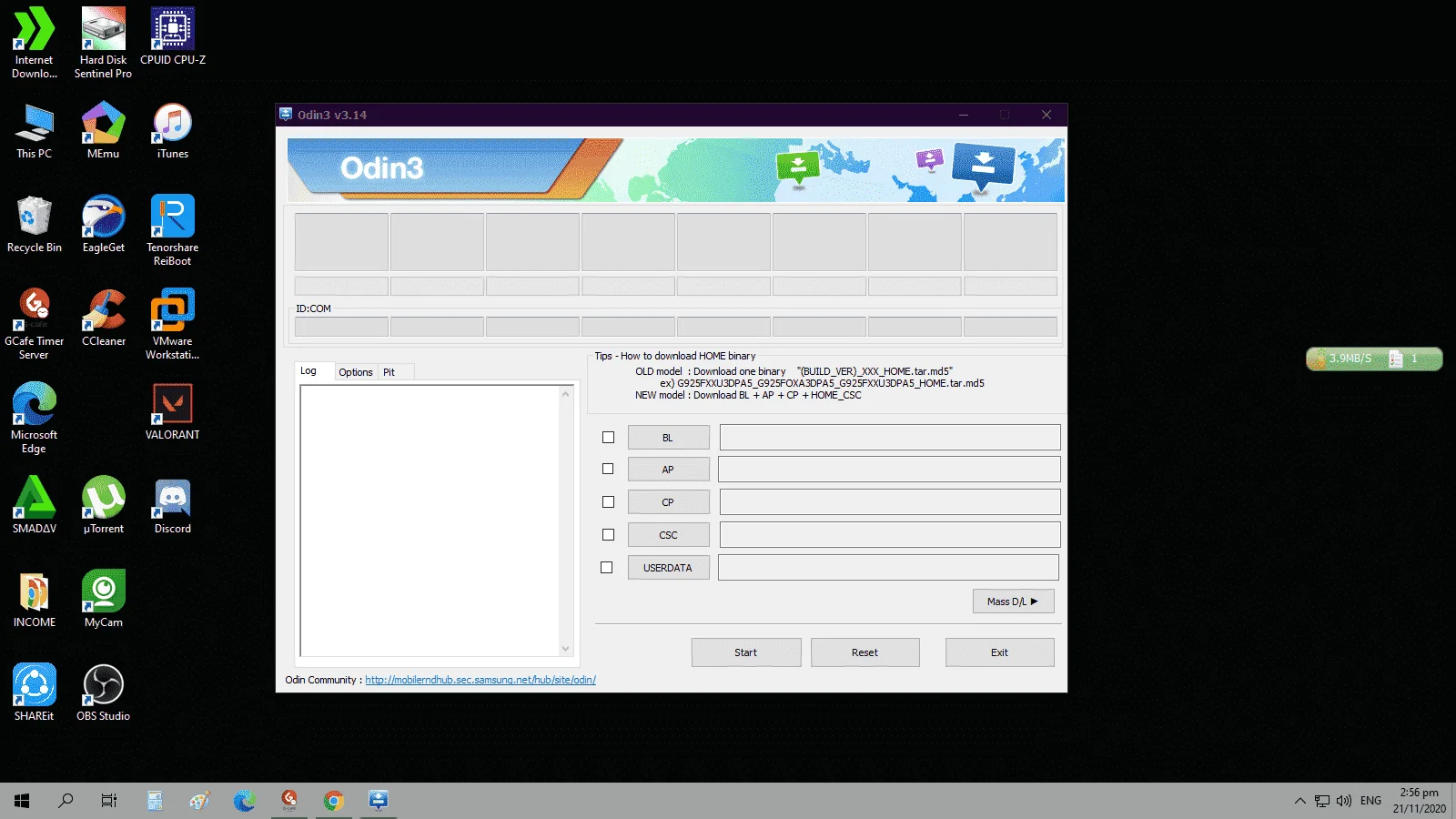The image size is (1456, 819).
Task: Open GCafe Timer Server icon
Action: tap(35, 324)
